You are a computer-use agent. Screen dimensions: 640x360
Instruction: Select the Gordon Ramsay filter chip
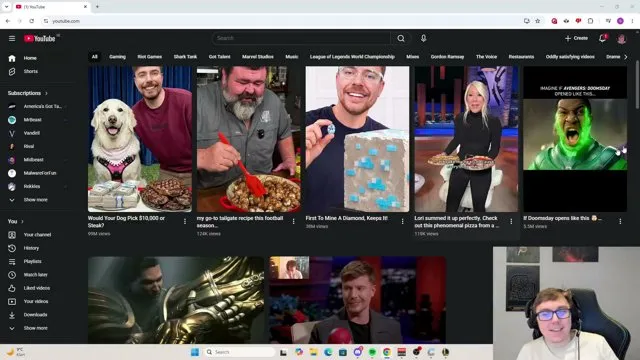tap(447, 57)
